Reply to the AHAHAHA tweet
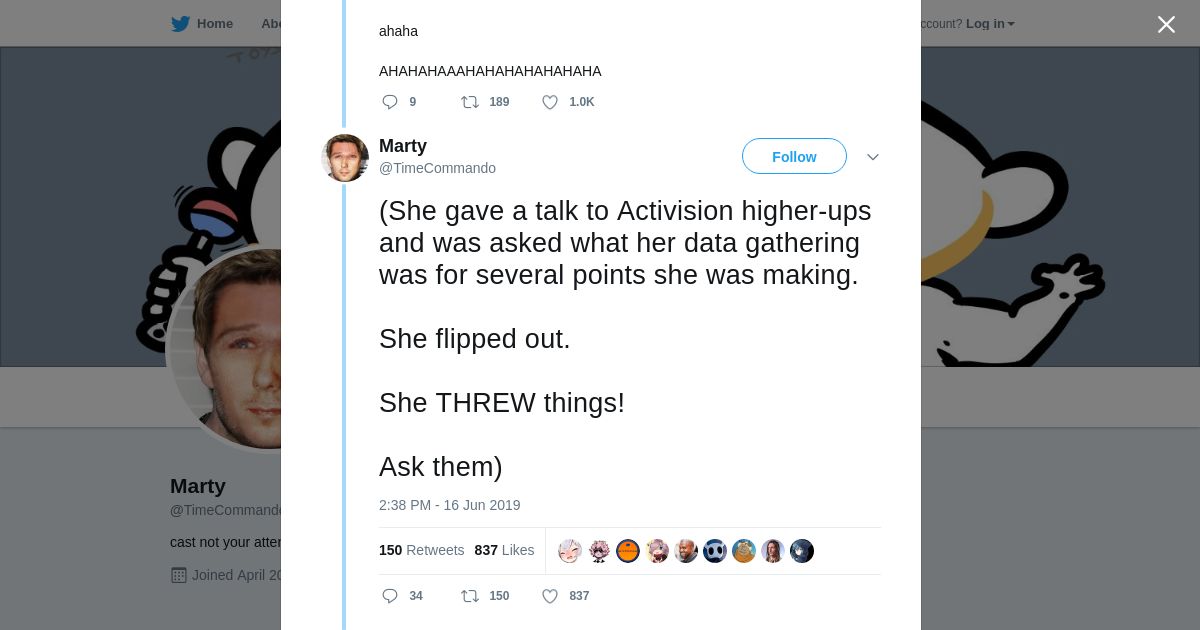 point(390,102)
